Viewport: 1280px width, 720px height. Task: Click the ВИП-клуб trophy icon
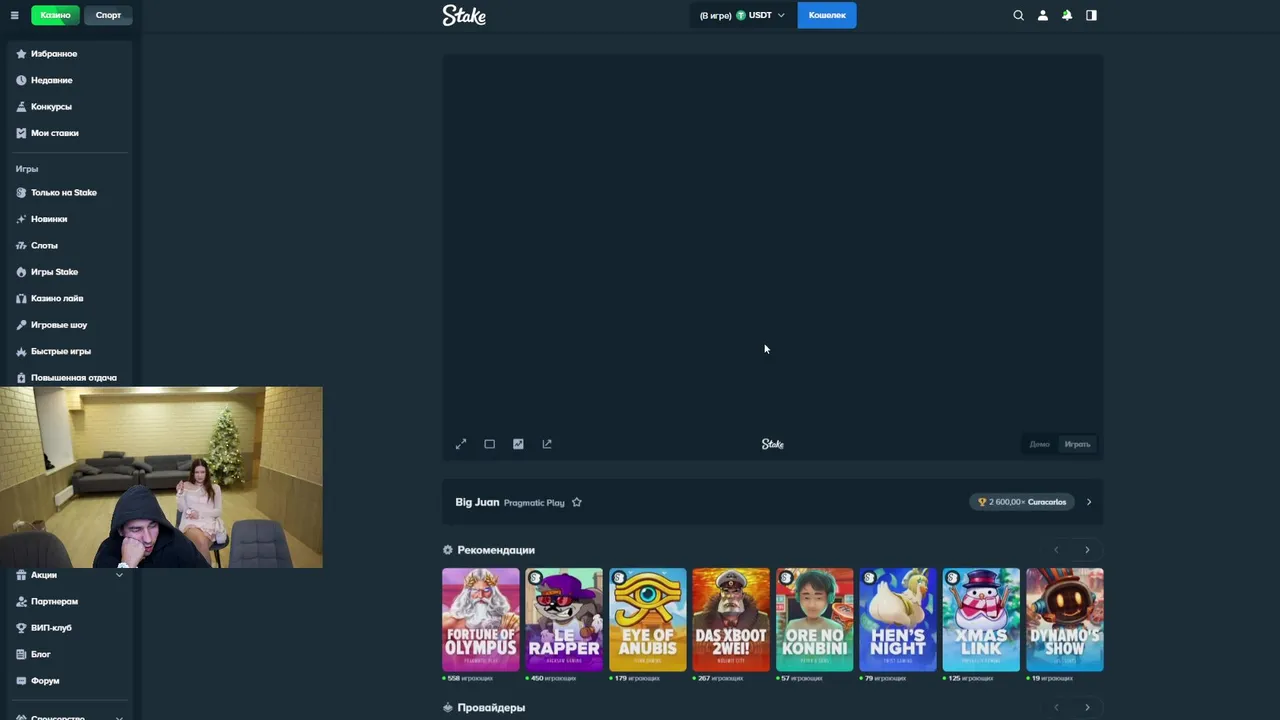(x=21, y=628)
